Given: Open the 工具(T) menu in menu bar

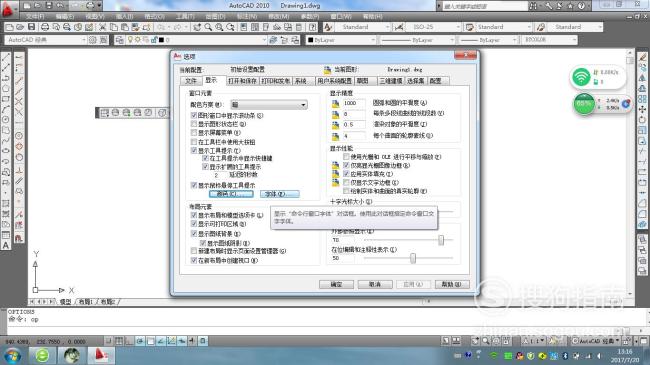Looking at the screenshot, I should (x=185, y=17).
